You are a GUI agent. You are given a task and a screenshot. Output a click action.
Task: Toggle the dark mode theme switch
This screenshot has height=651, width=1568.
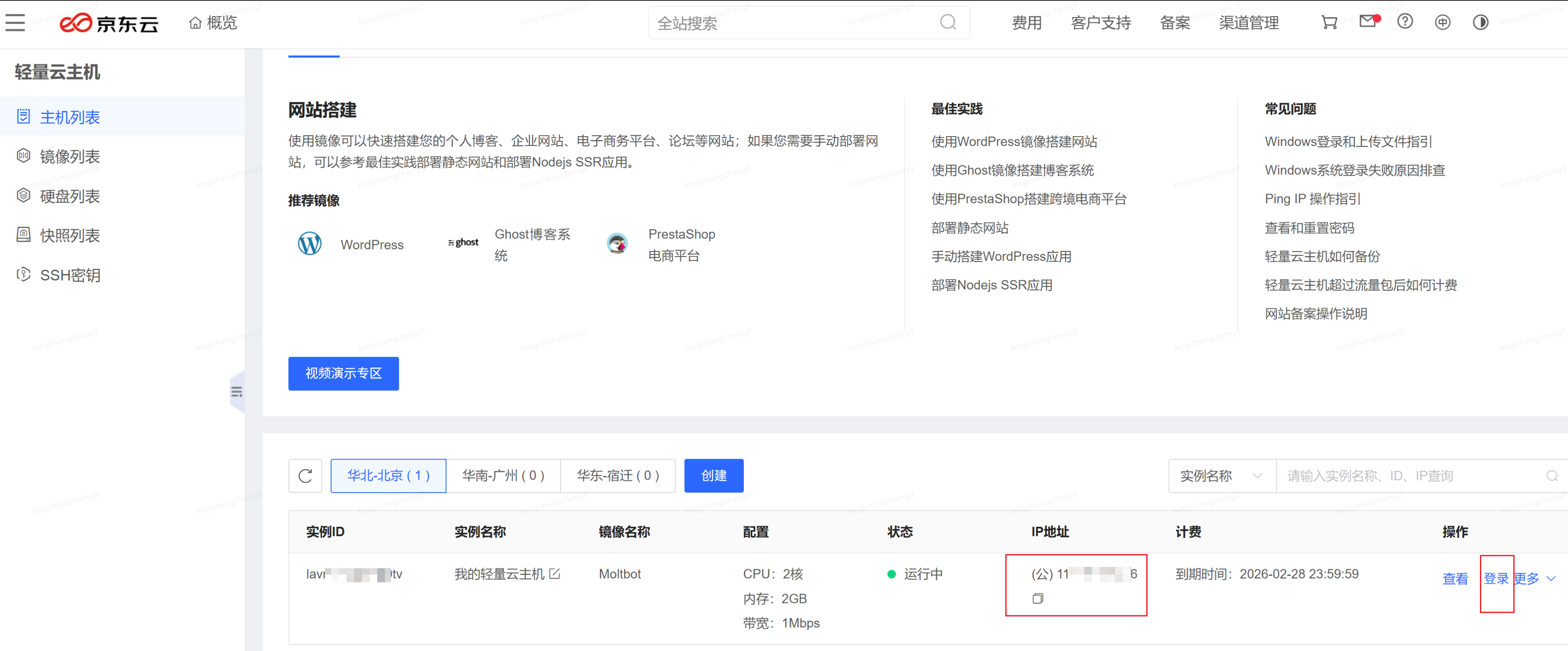tap(1480, 22)
